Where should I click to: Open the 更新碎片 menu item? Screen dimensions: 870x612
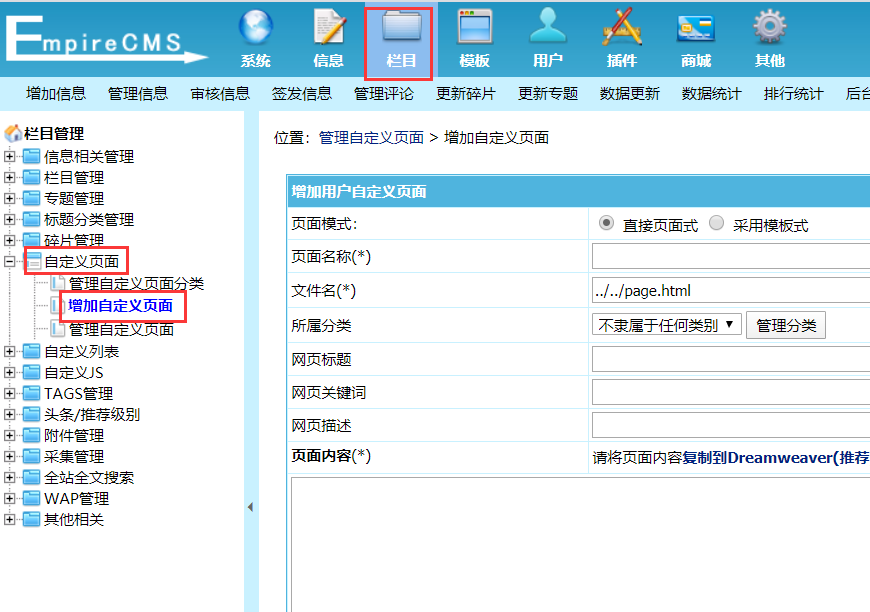[x=466, y=94]
